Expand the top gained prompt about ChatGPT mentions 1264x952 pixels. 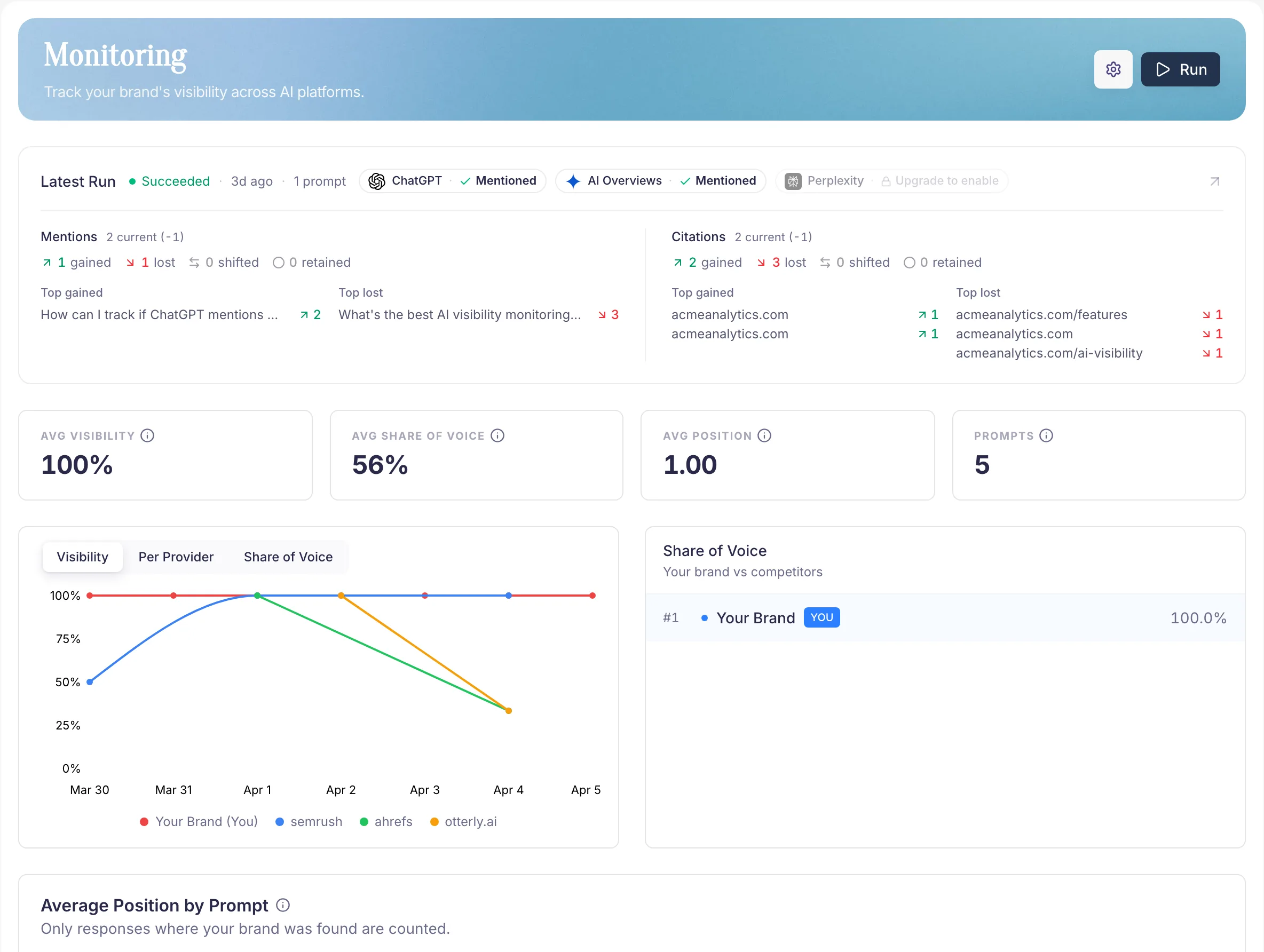click(160, 314)
